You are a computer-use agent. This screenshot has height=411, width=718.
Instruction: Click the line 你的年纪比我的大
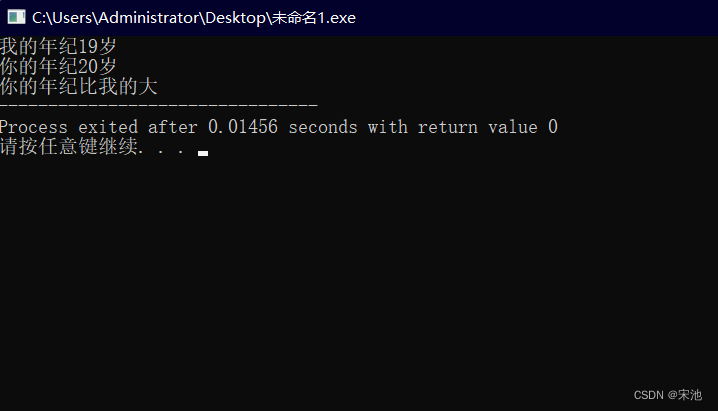point(79,87)
